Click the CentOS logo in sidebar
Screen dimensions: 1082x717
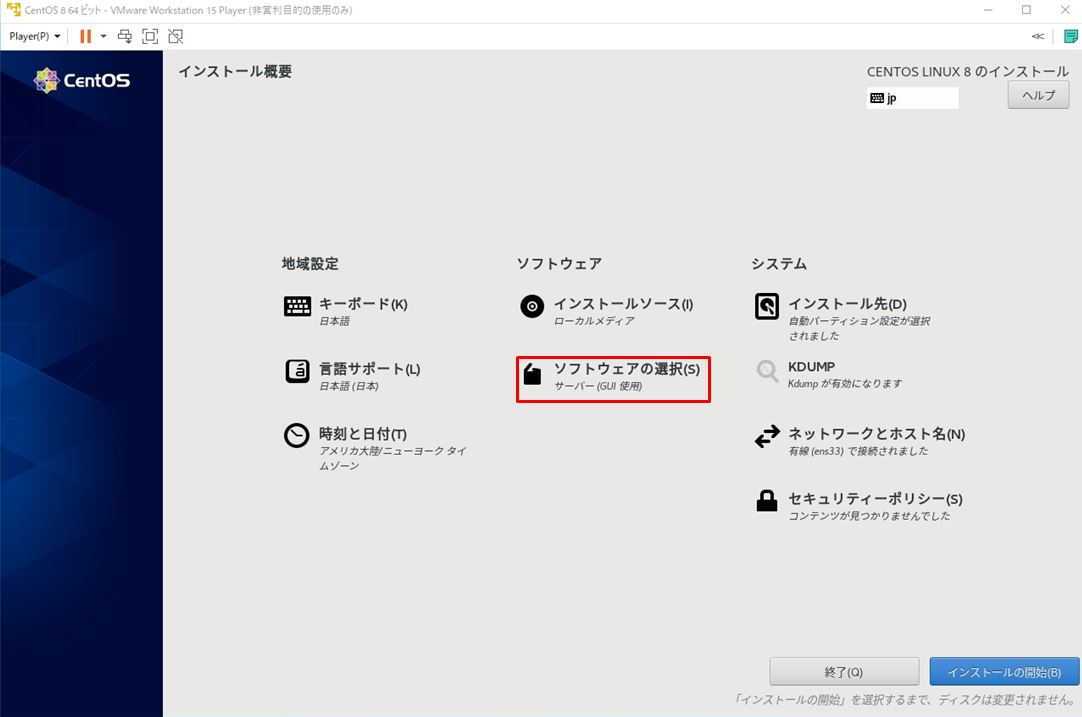click(81, 80)
